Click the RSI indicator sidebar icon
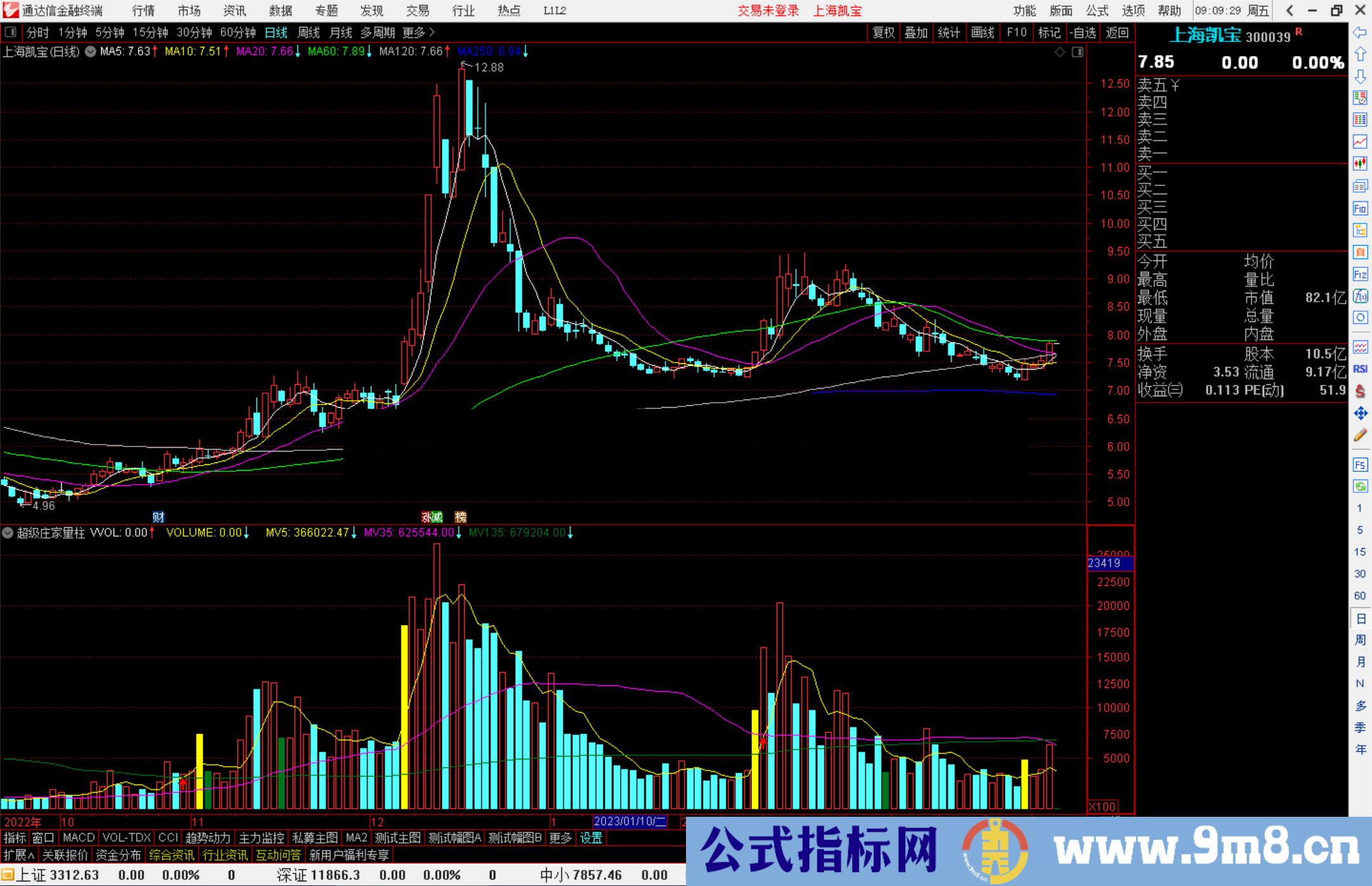Screen dimensions: 1372x886 [x=1360, y=369]
